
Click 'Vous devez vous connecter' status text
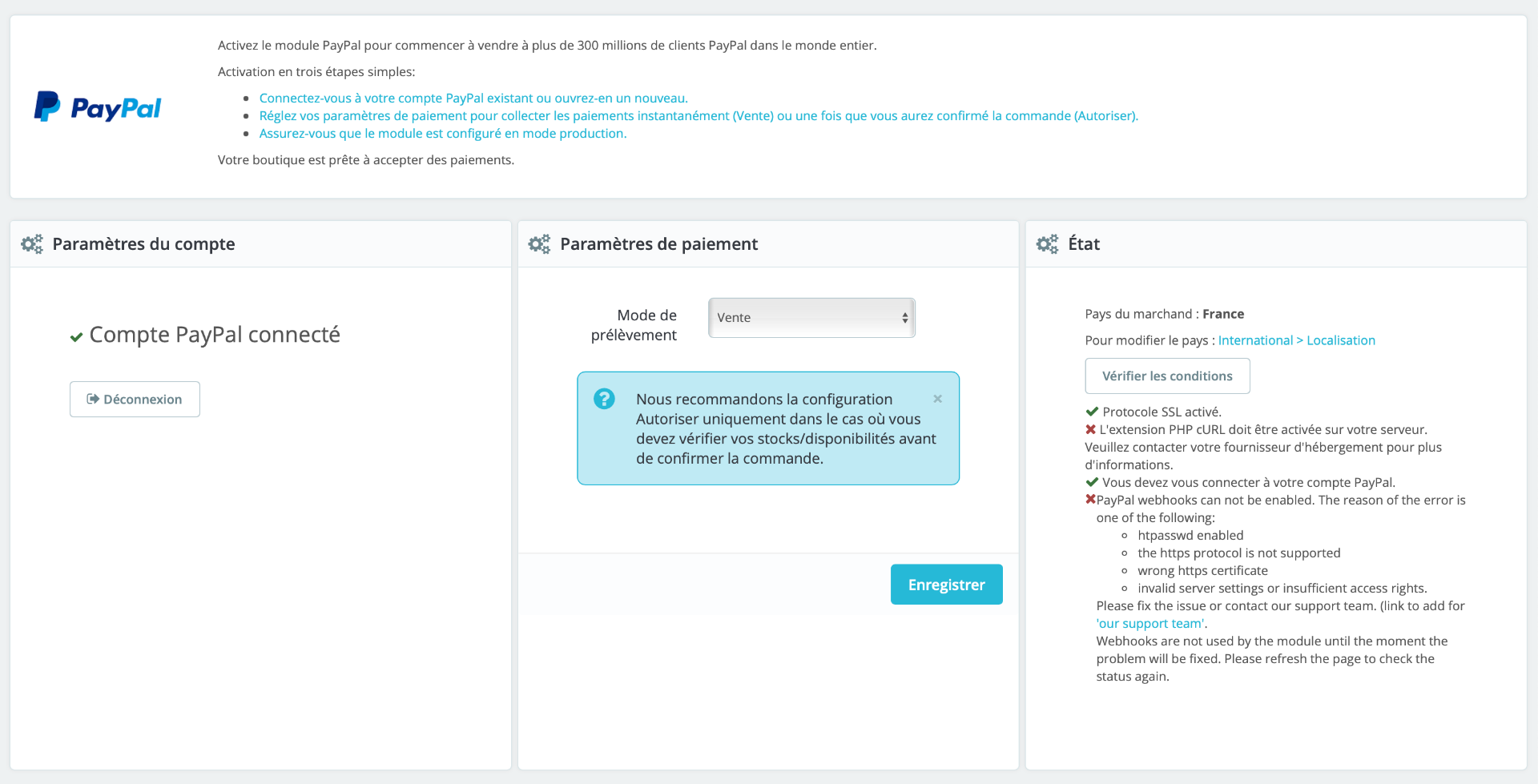pyautogui.click(x=1249, y=482)
